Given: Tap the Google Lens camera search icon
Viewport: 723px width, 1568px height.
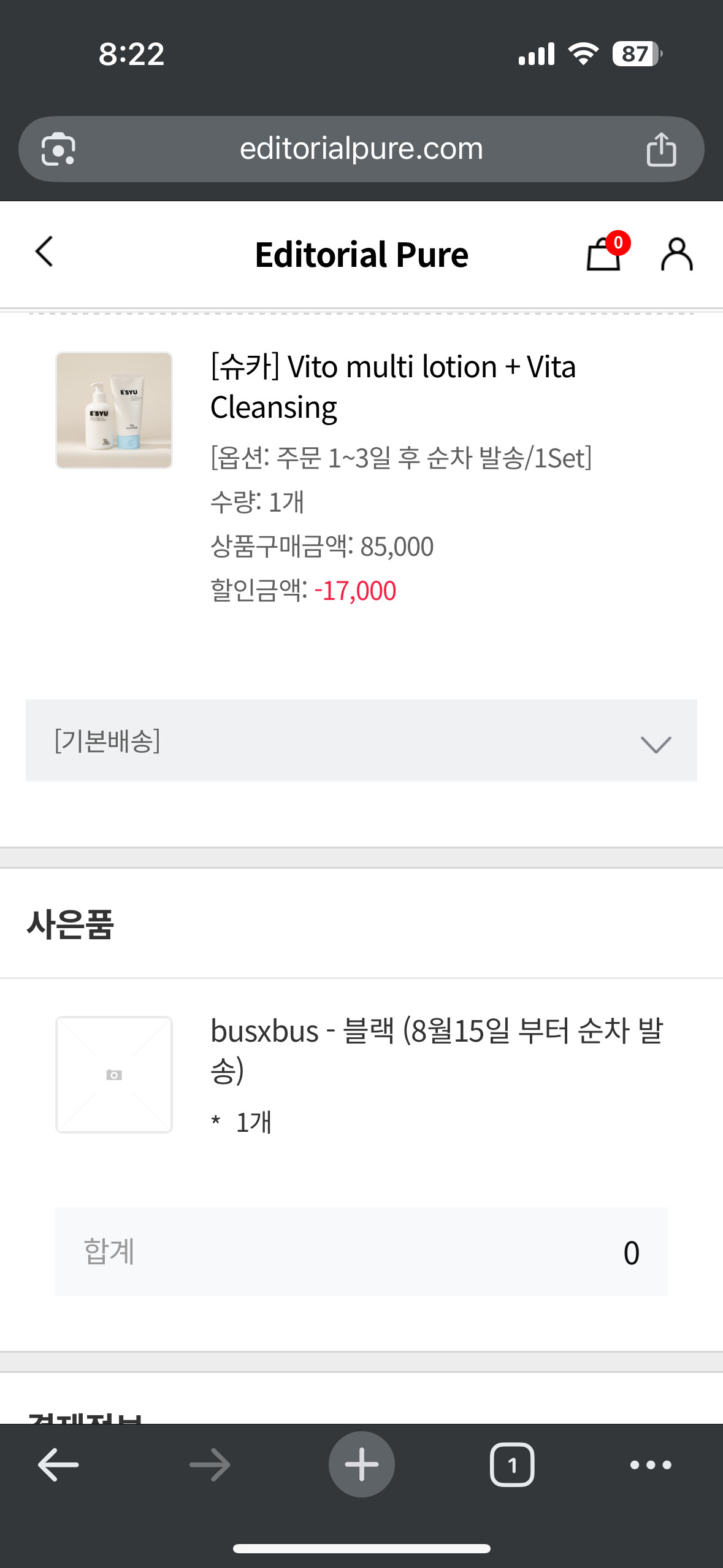Looking at the screenshot, I should click(x=58, y=149).
